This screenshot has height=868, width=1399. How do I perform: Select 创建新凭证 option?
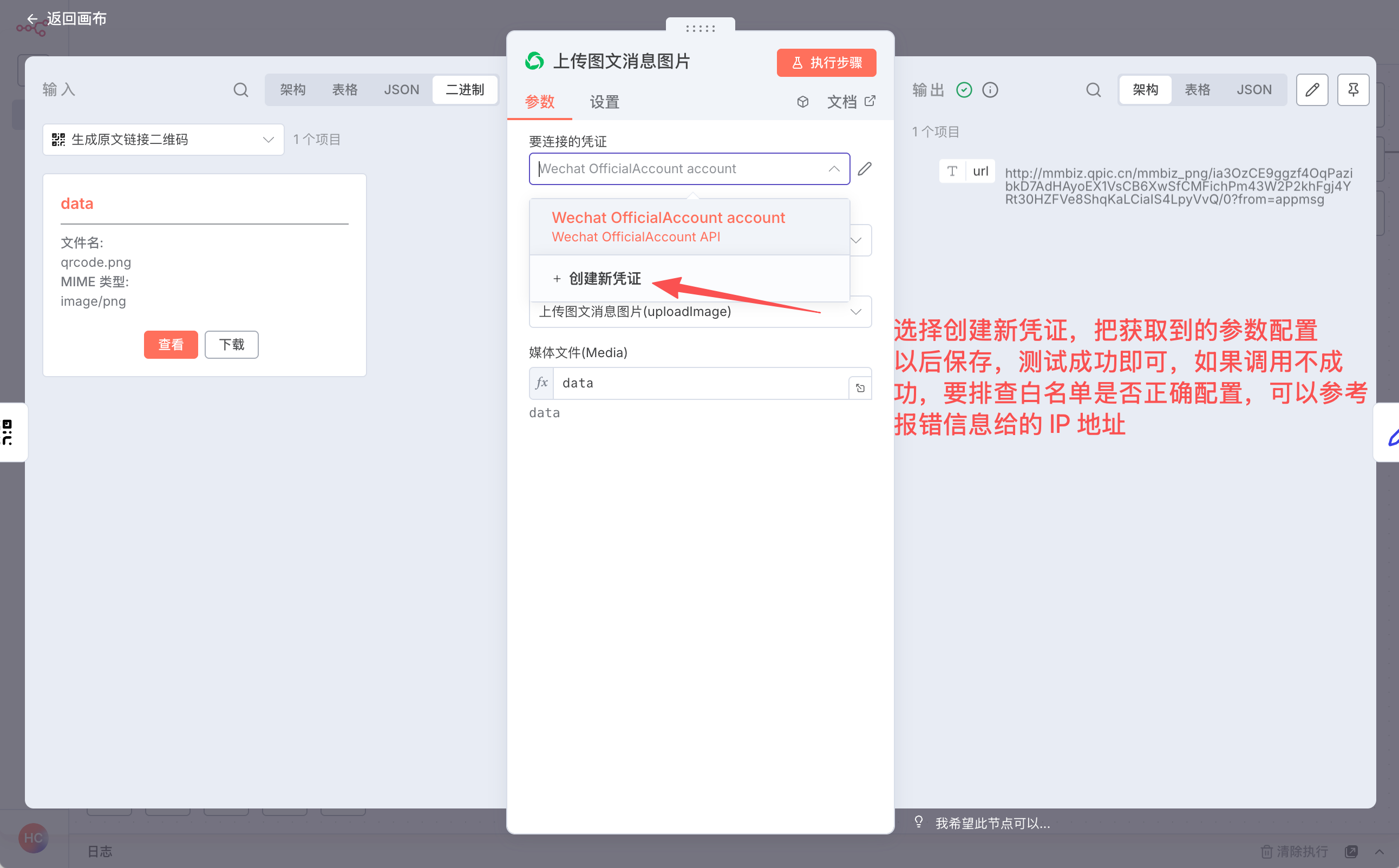(x=604, y=279)
